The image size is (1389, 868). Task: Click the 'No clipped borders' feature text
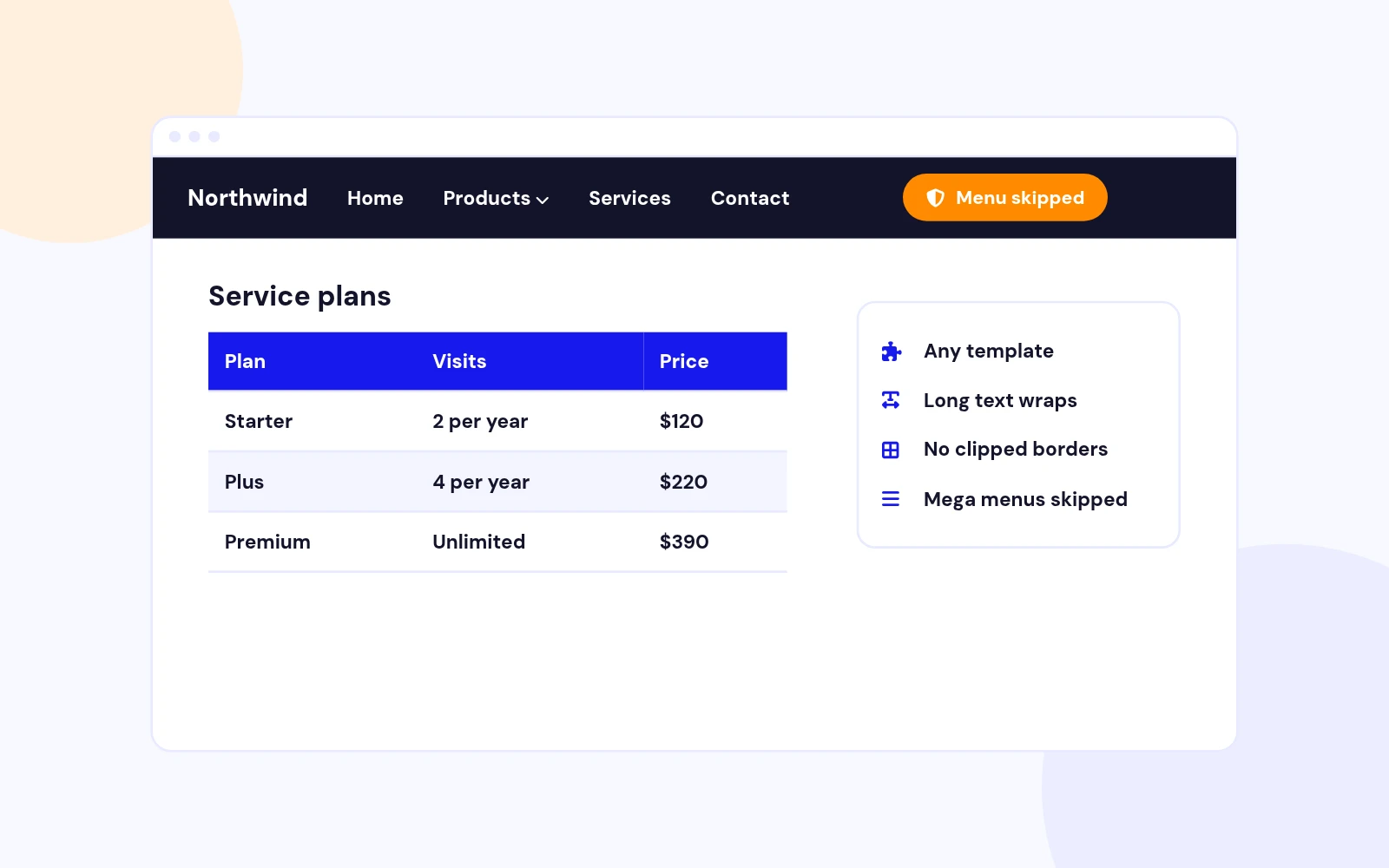coord(1016,449)
